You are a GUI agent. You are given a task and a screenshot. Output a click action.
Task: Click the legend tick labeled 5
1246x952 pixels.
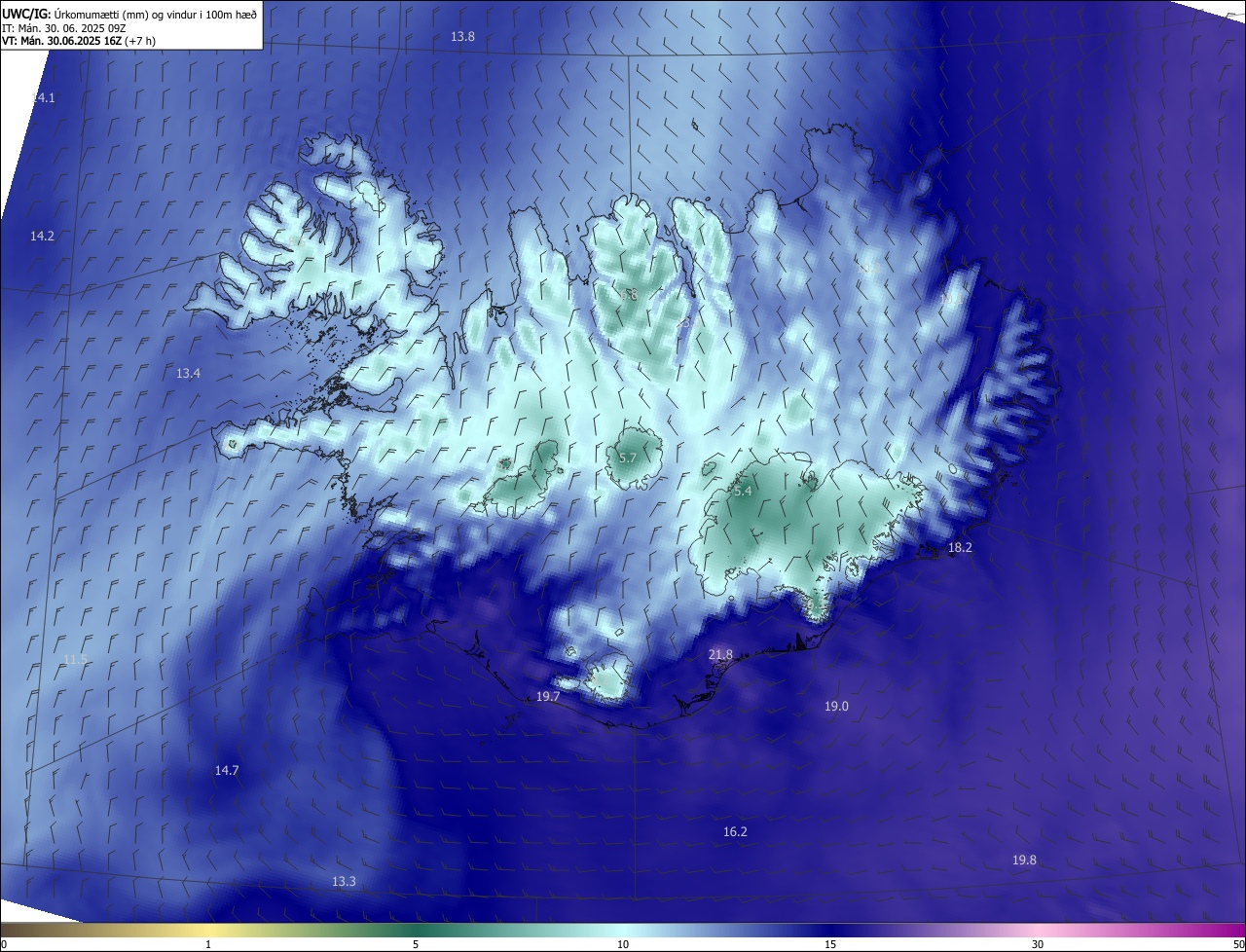coord(416,944)
